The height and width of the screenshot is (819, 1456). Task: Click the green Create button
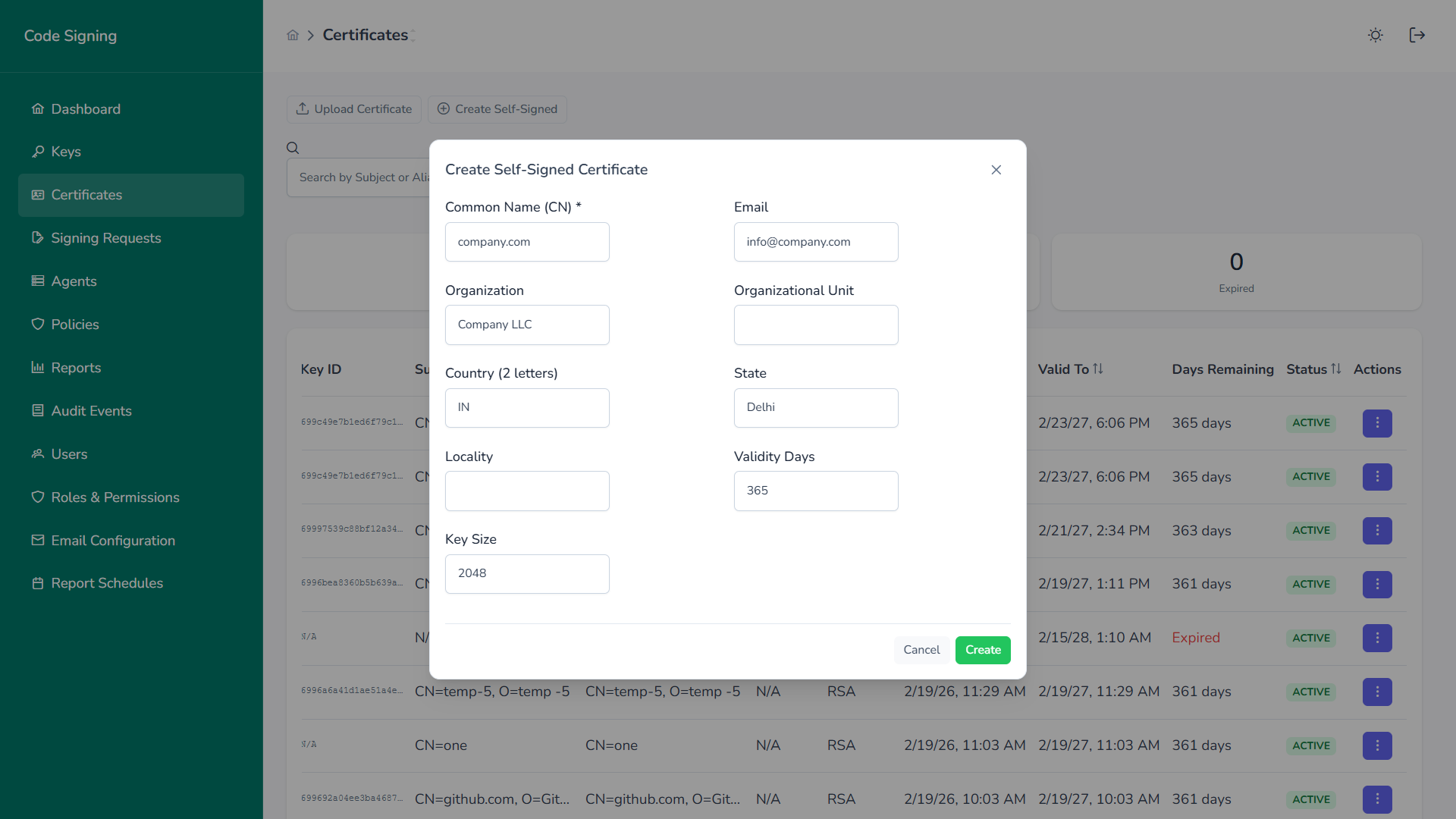click(983, 650)
